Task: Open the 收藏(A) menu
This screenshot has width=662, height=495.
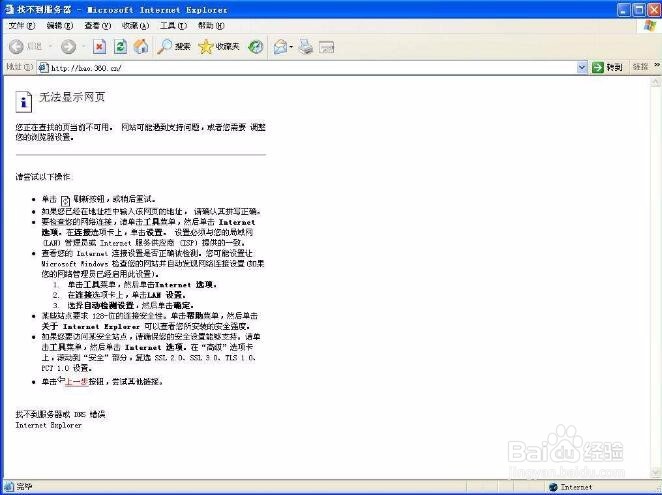Action: pos(136,26)
